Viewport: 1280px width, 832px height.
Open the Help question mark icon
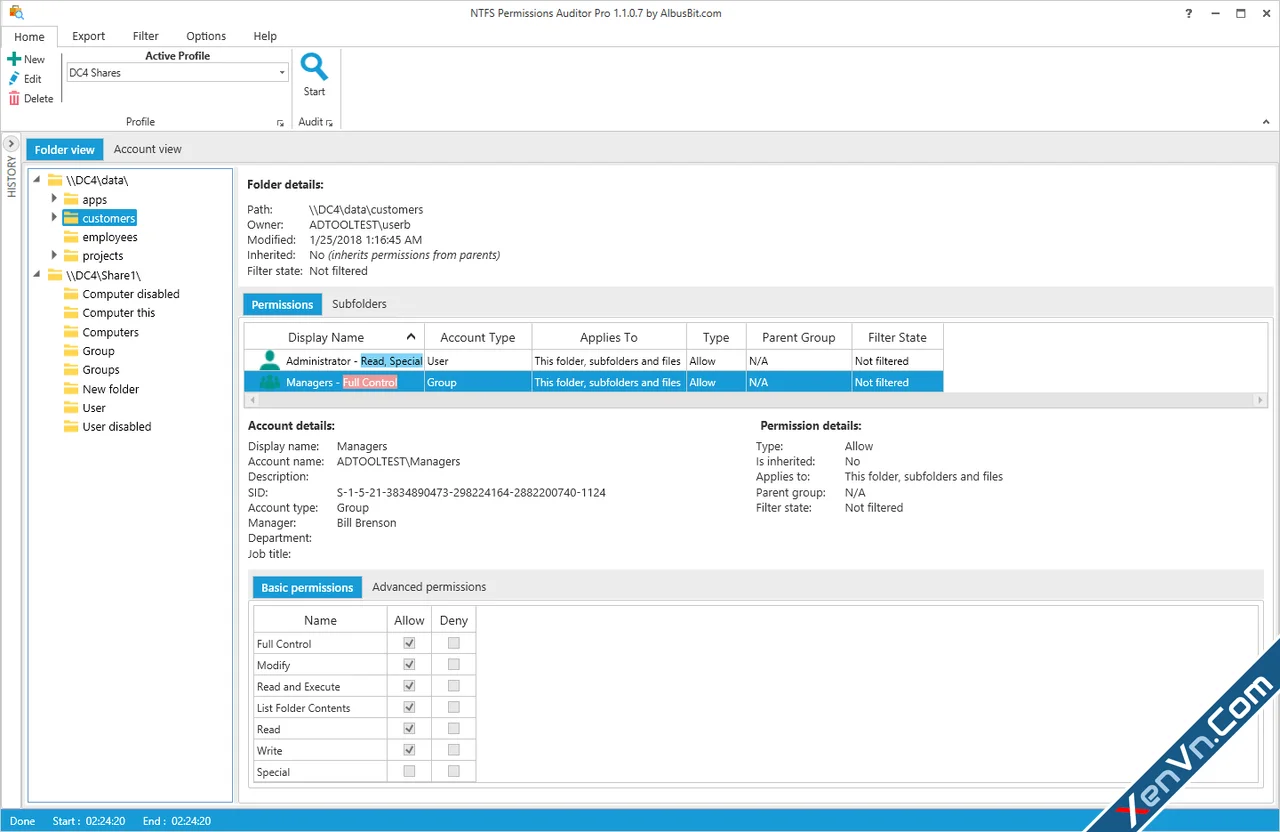1188,14
